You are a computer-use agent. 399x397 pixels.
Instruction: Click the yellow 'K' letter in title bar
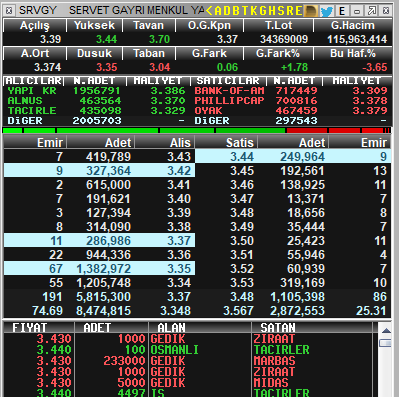[254, 11]
